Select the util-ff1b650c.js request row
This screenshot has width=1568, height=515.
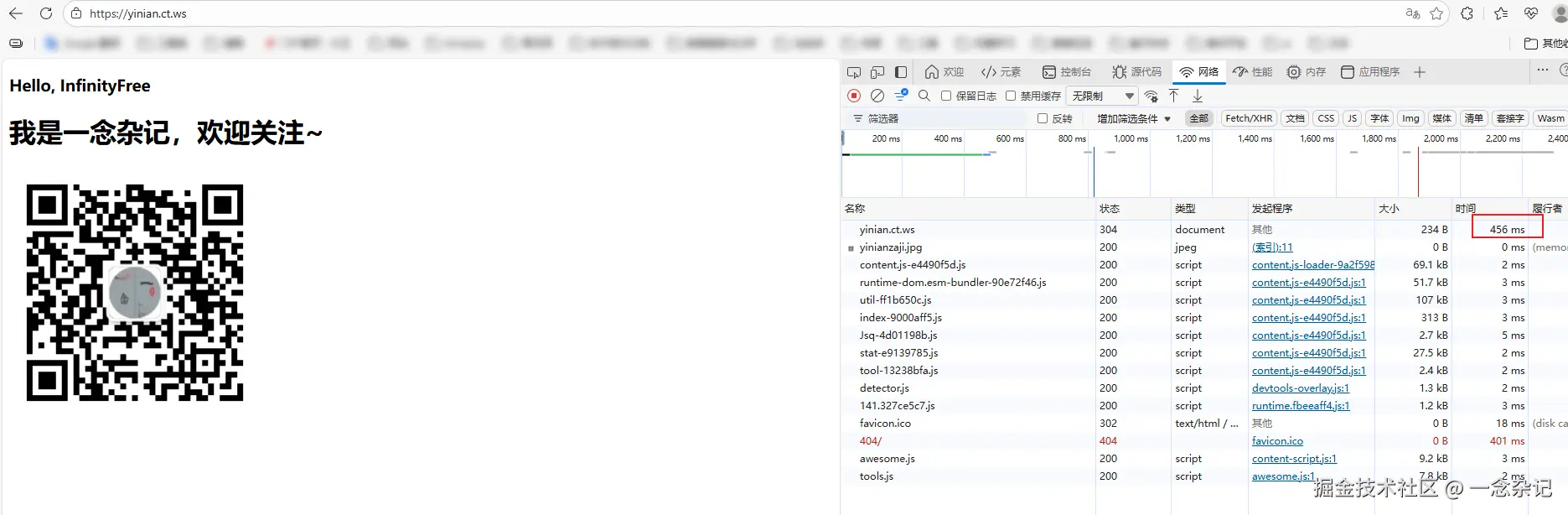1204,300
